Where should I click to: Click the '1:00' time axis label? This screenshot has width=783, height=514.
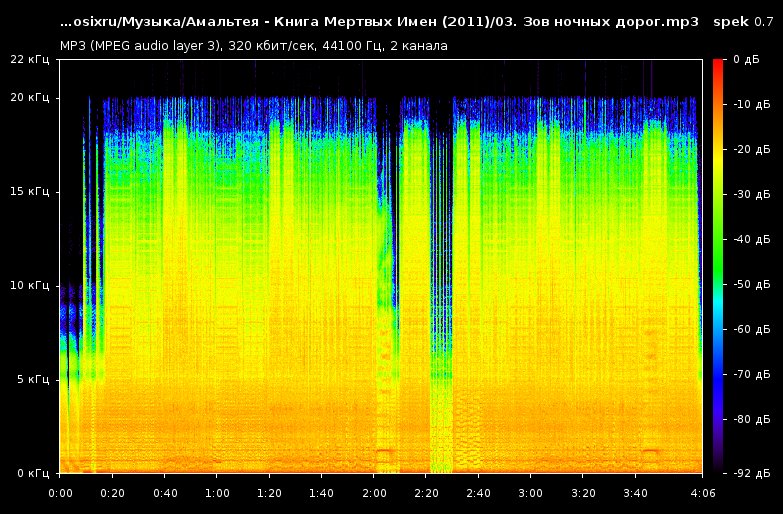tap(217, 494)
